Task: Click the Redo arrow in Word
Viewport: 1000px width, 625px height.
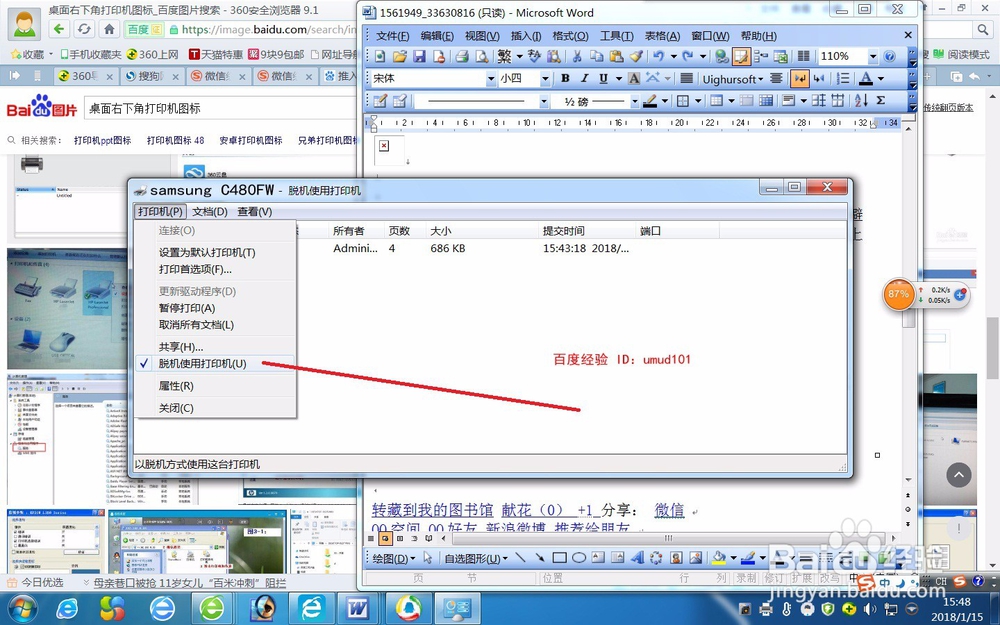Action: 688,57
